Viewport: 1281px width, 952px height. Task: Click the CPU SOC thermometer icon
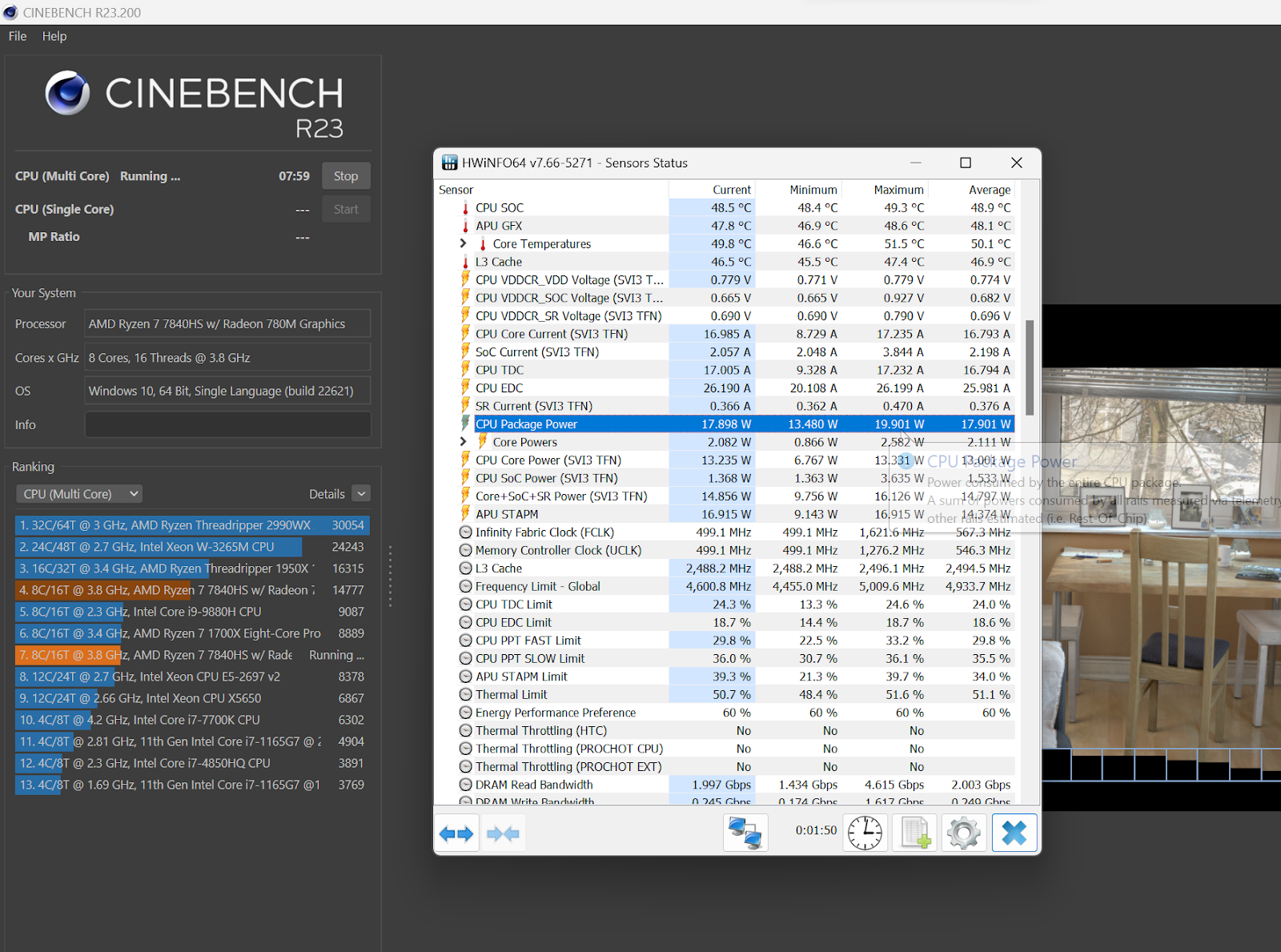pyautogui.click(x=465, y=207)
